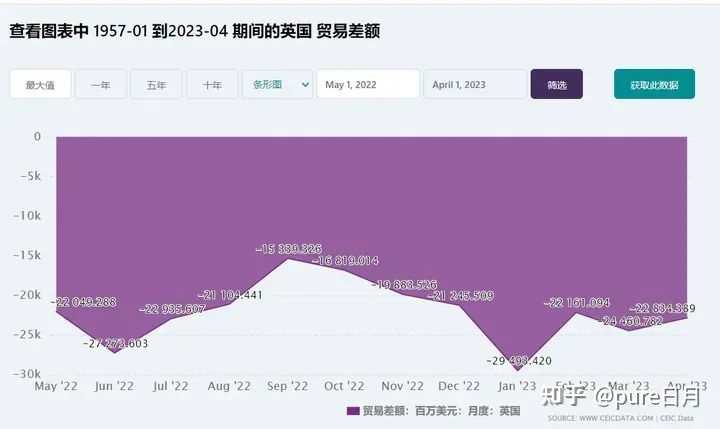Select the Jan '23 data point -29 498.420
The width and height of the screenshot is (720, 429).
(x=518, y=370)
